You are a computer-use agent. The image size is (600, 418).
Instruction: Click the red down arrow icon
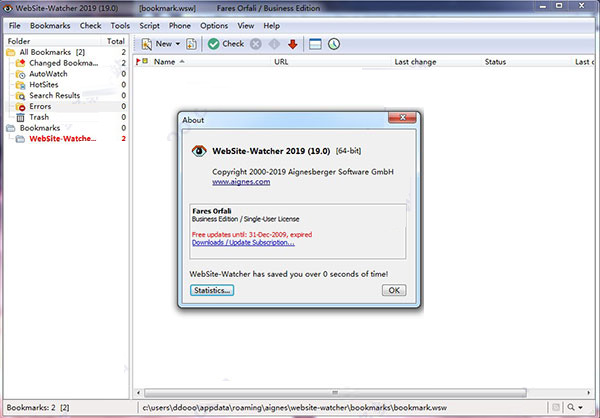click(293, 44)
